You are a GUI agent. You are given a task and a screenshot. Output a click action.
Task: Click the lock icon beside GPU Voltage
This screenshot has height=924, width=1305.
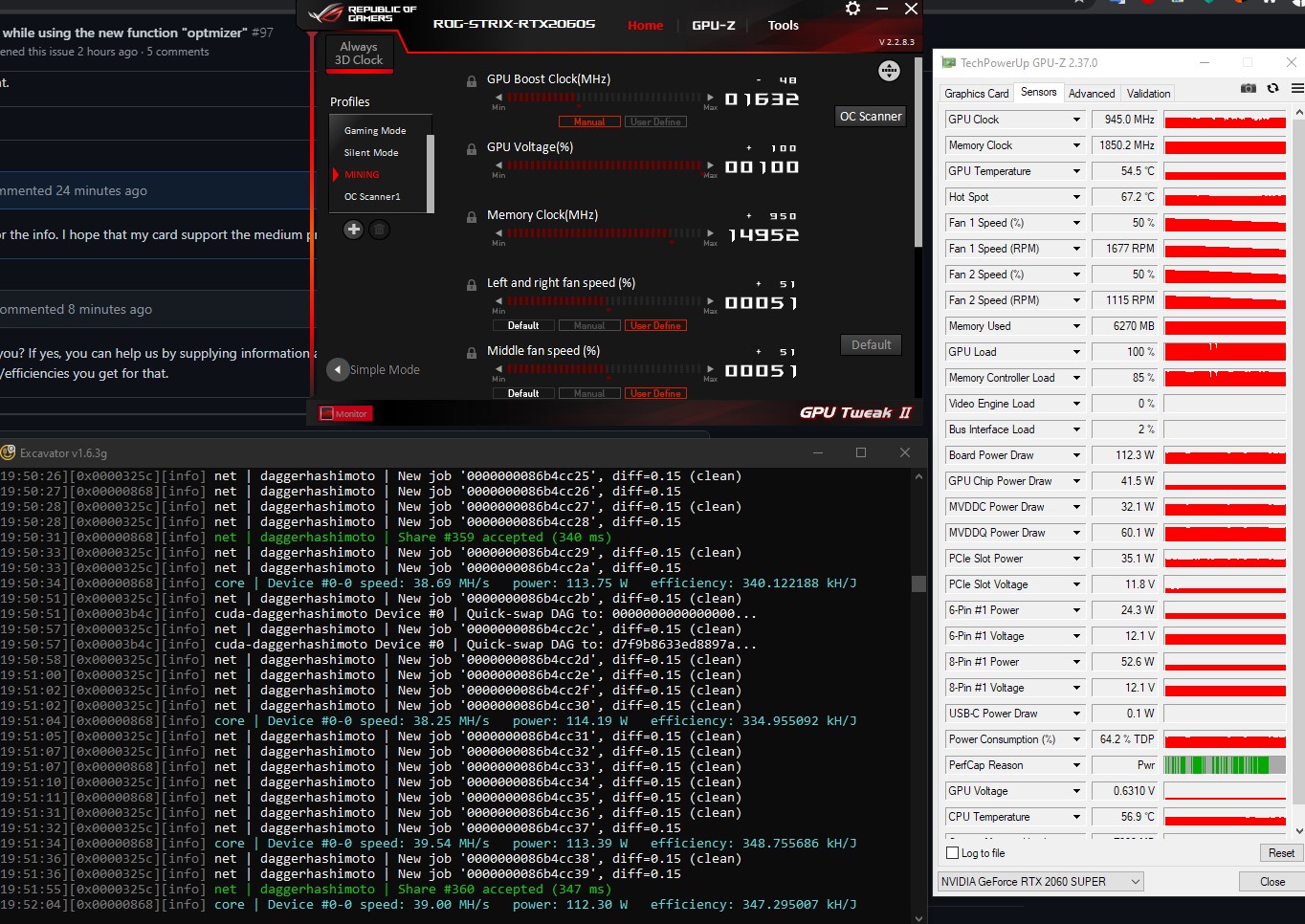471,149
